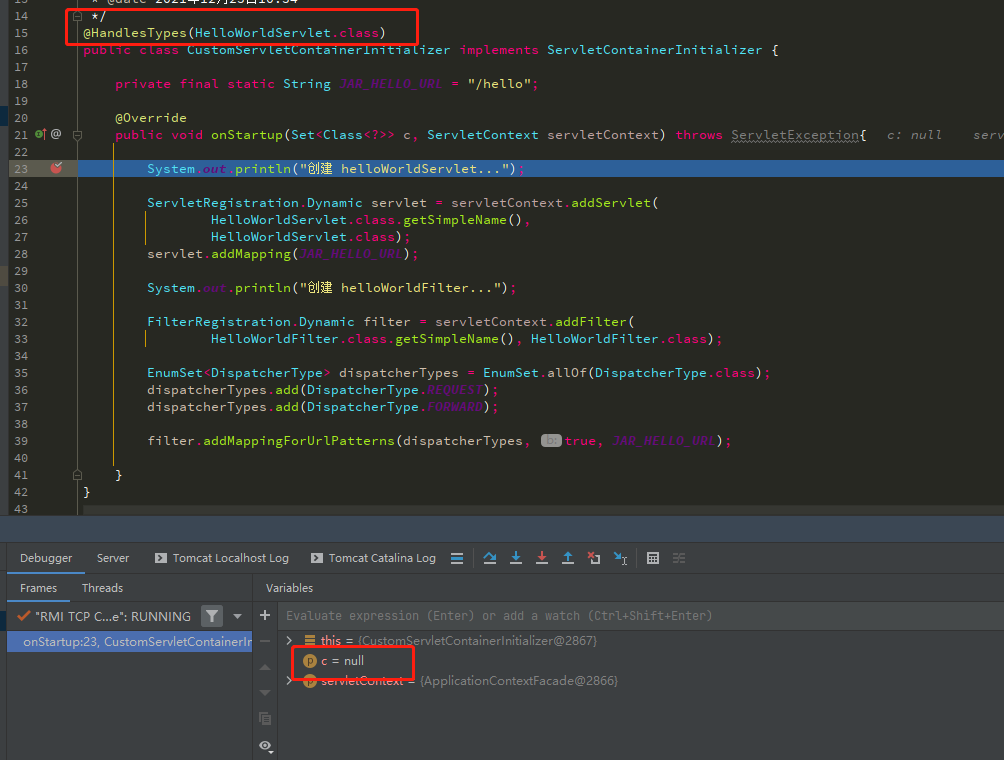The height and width of the screenshot is (760, 1004).
Task: Click the move watch down arrow
Action: pos(265,693)
